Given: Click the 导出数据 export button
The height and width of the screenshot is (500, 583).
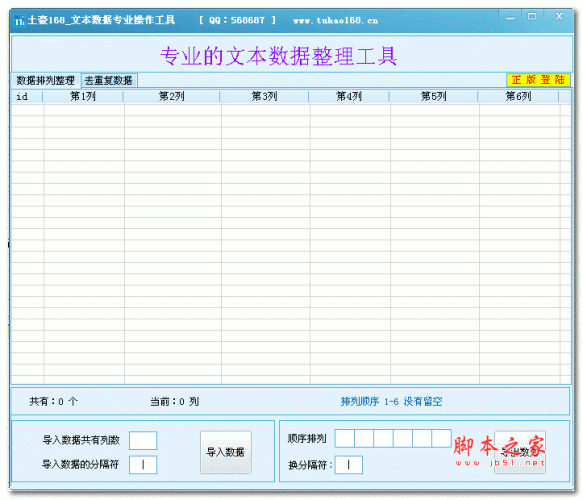Looking at the screenshot, I should click(x=520, y=452).
